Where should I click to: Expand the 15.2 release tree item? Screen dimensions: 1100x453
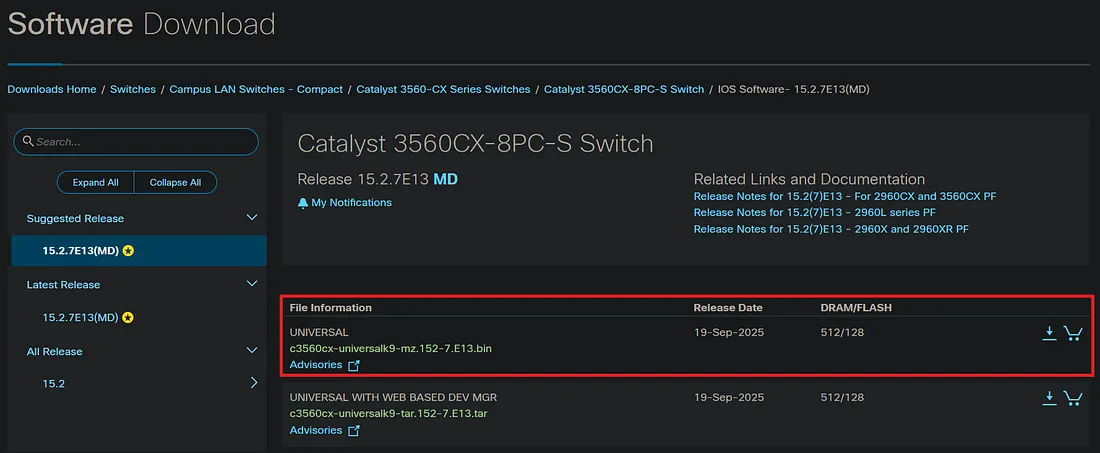click(x=254, y=383)
